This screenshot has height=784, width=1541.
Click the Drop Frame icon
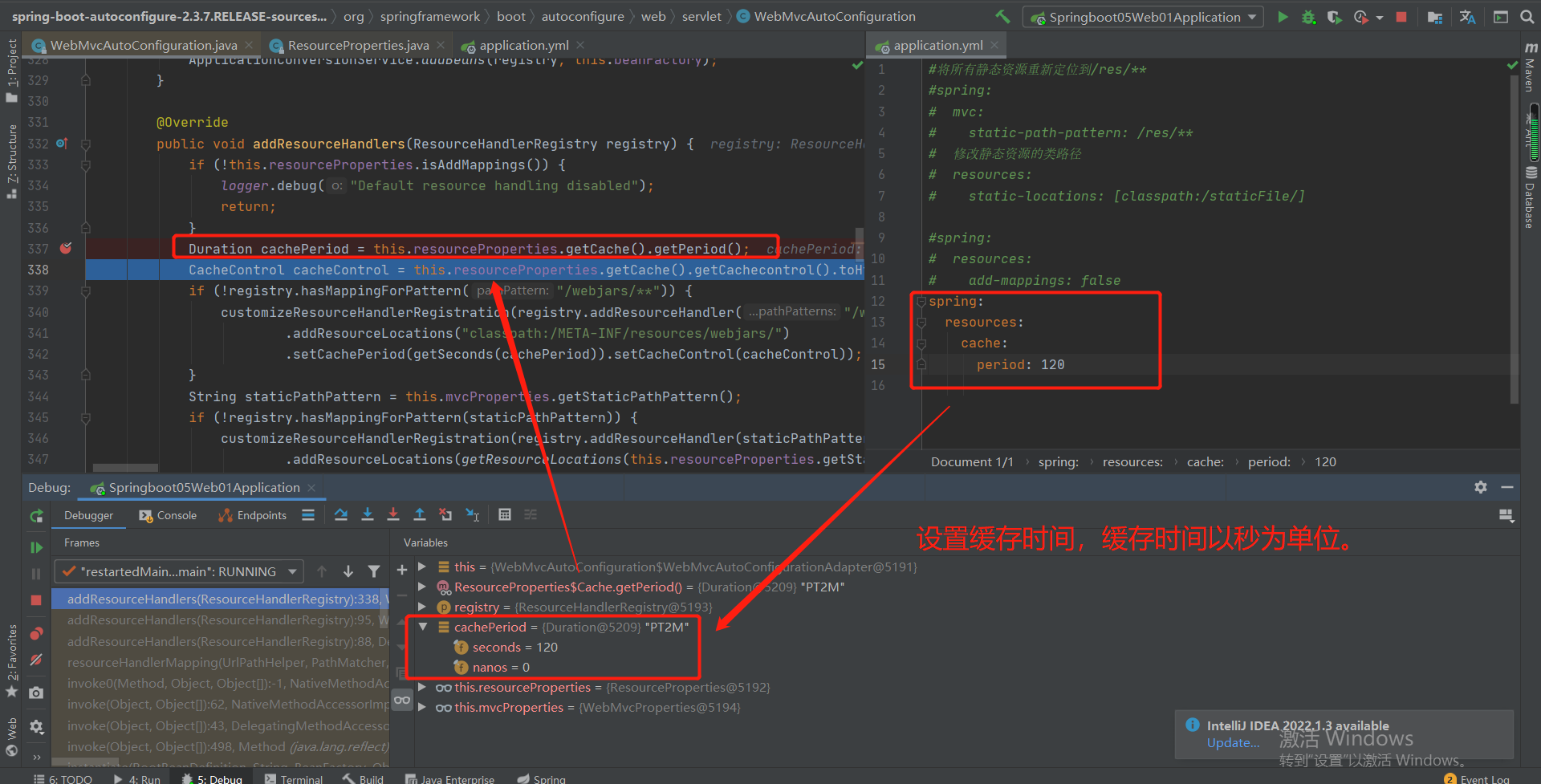click(445, 515)
